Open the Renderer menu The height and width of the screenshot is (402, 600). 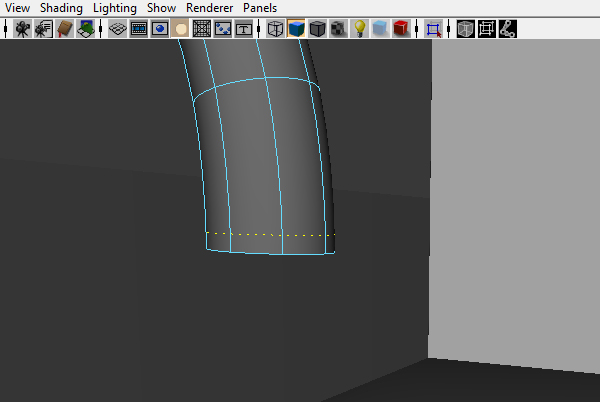209,8
